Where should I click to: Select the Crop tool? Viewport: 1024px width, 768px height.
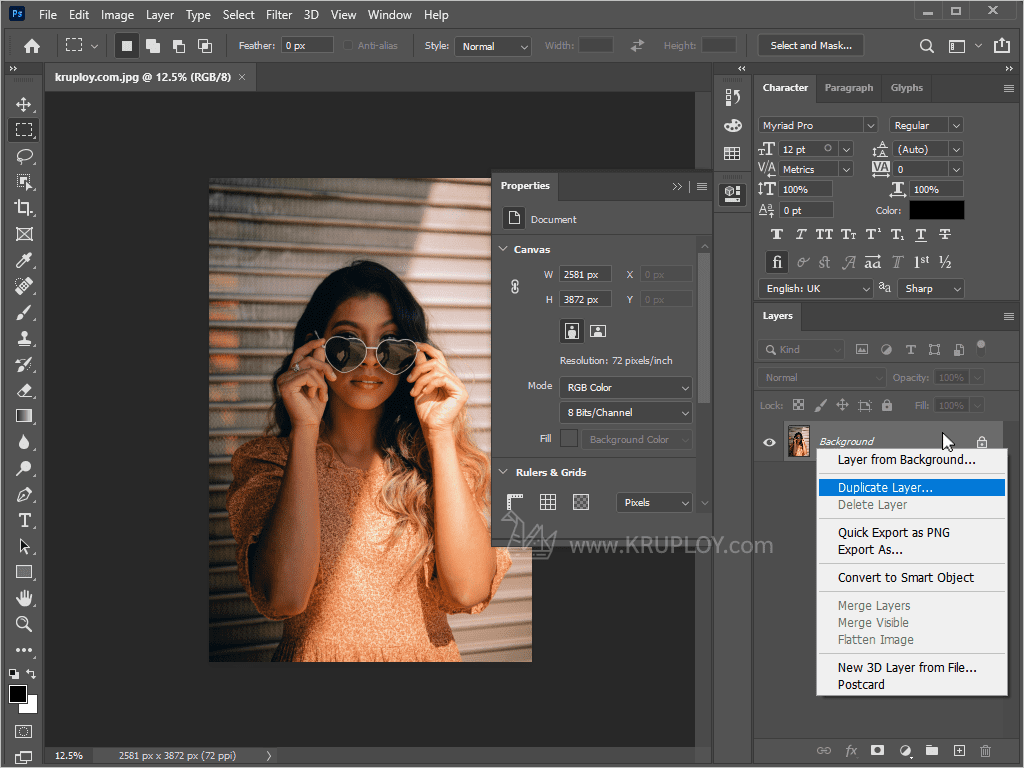coord(24,208)
